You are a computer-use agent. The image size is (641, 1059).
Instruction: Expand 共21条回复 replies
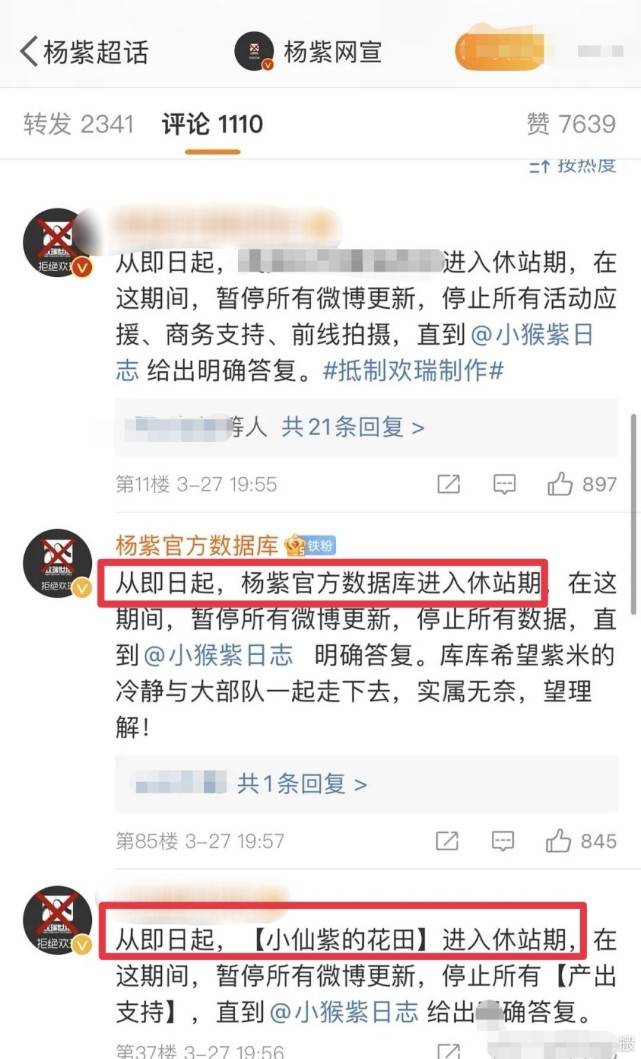353,427
